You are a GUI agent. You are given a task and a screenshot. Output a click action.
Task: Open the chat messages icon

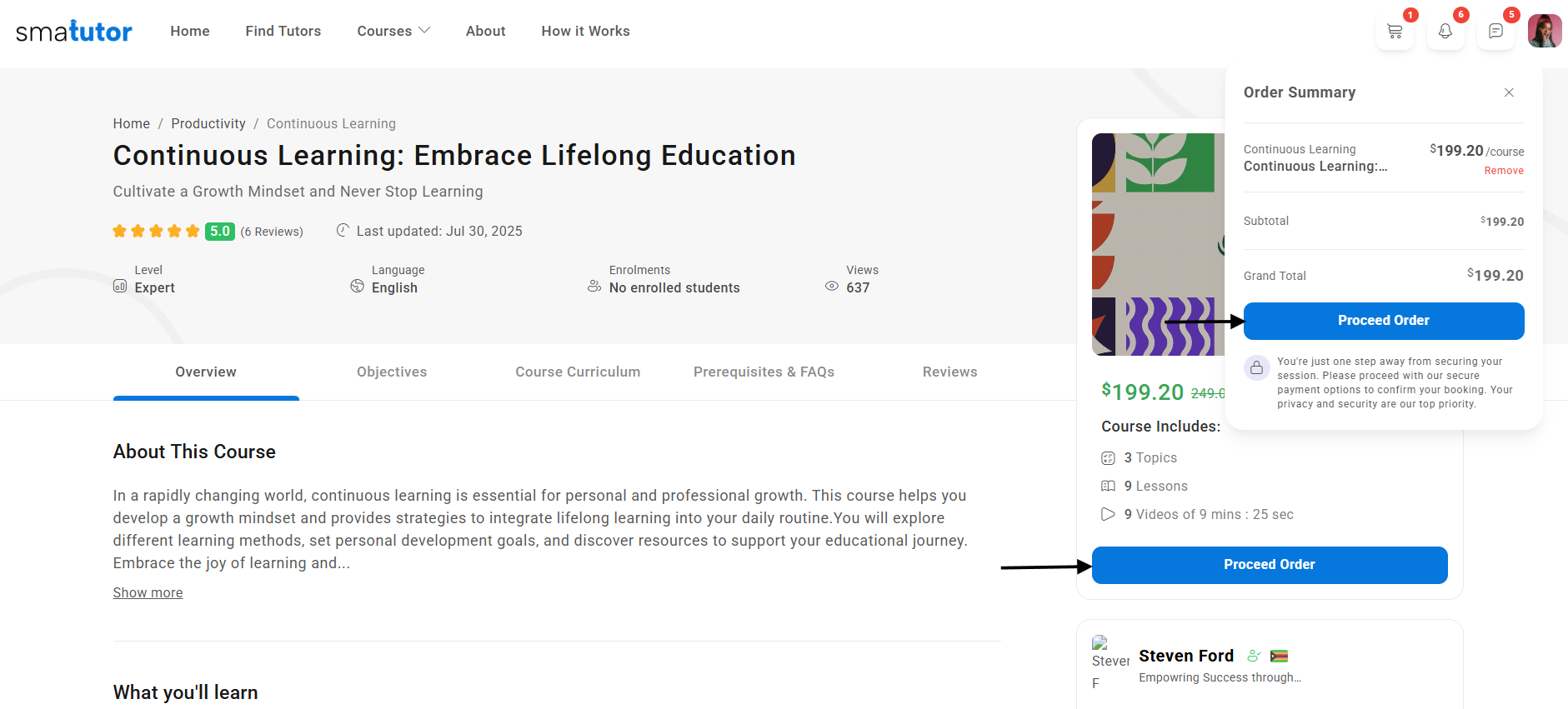tap(1495, 32)
